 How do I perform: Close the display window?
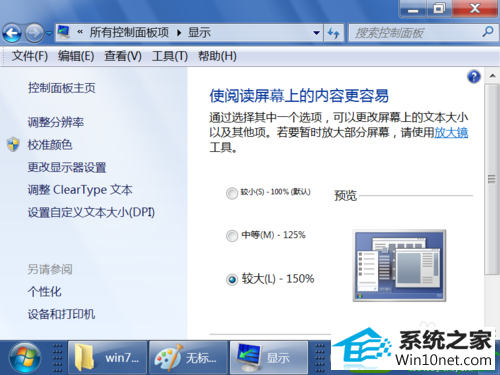pyautogui.click(x=475, y=9)
